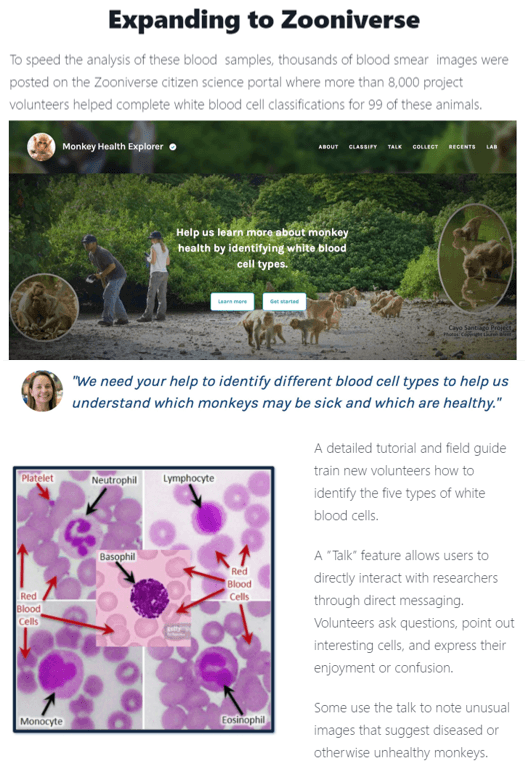The height and width of the screenshot is (771, 530).
Task: Click the Get started button
Action: [284, 301]
